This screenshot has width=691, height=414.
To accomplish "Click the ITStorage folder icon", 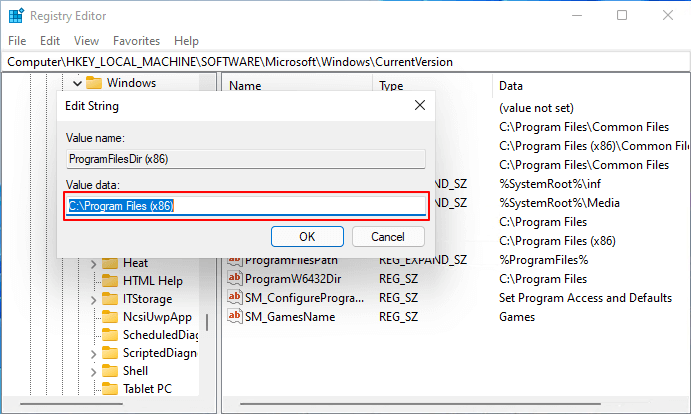I will click(110, 299).
